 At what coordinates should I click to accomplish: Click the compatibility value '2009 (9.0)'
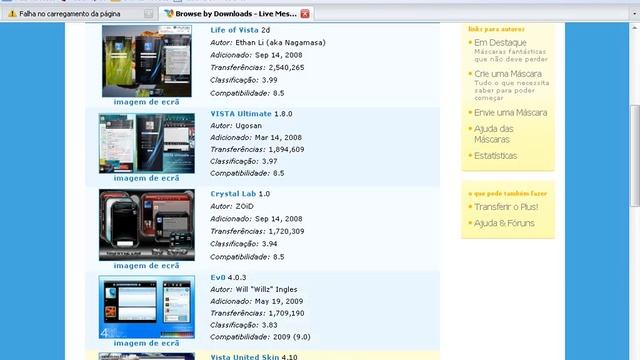coord(291,337)
